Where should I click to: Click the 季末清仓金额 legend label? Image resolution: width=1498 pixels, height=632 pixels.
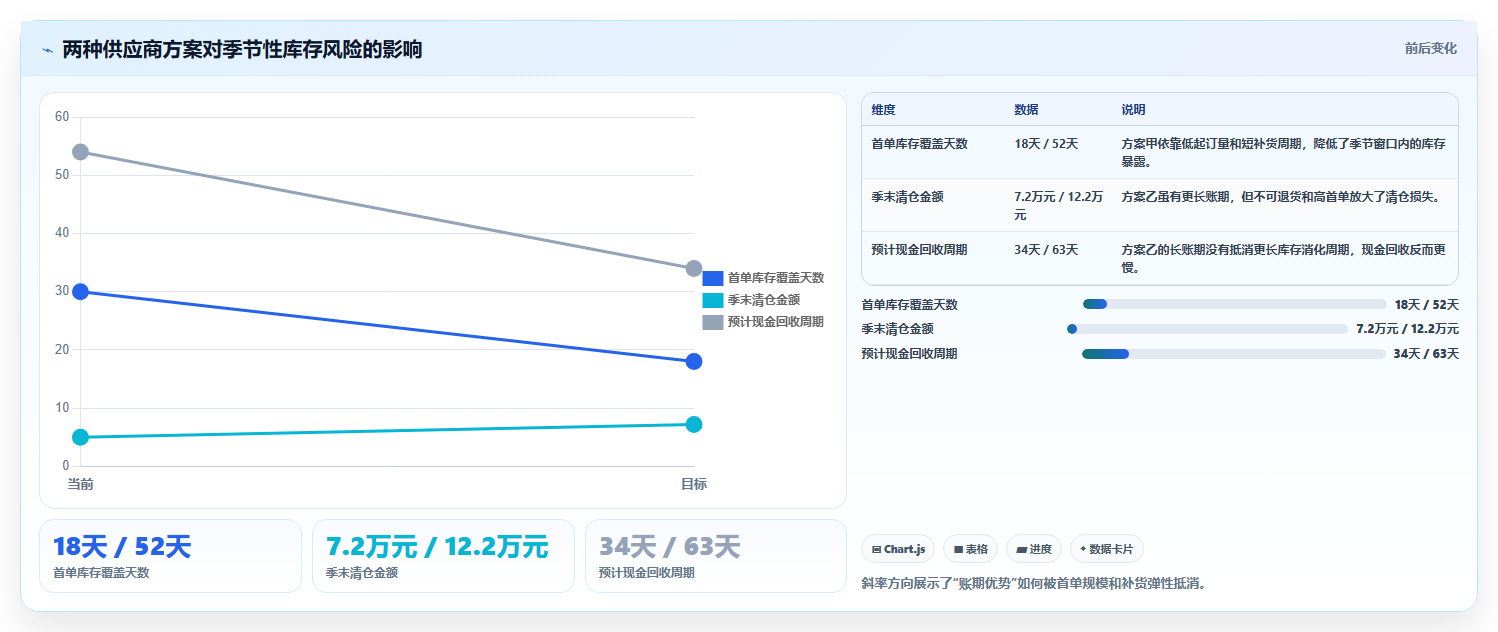pos(764,300)
